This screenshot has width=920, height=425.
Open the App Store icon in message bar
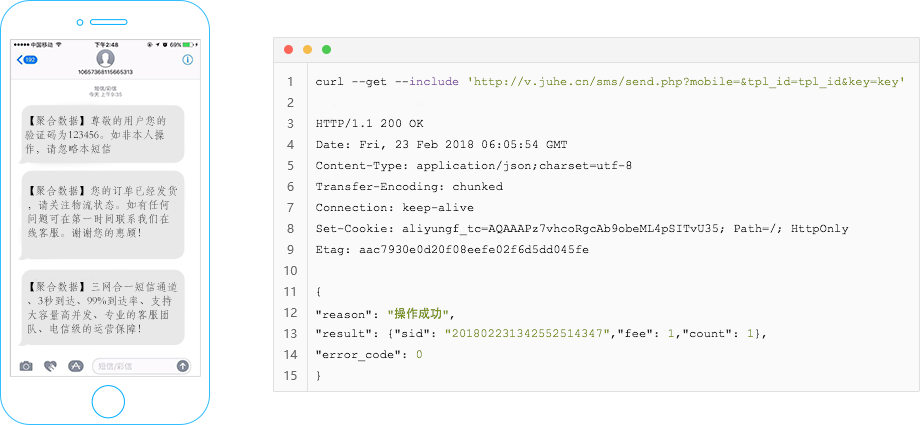(74, 366)
